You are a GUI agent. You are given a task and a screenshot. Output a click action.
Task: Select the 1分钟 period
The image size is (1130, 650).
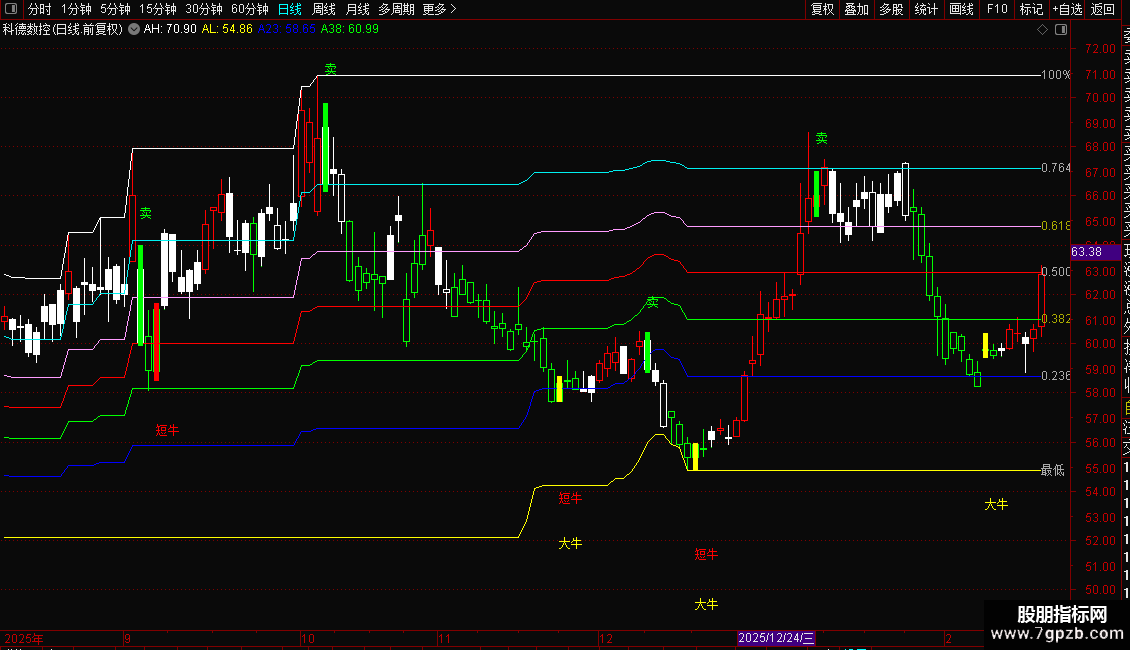point(76,9)
